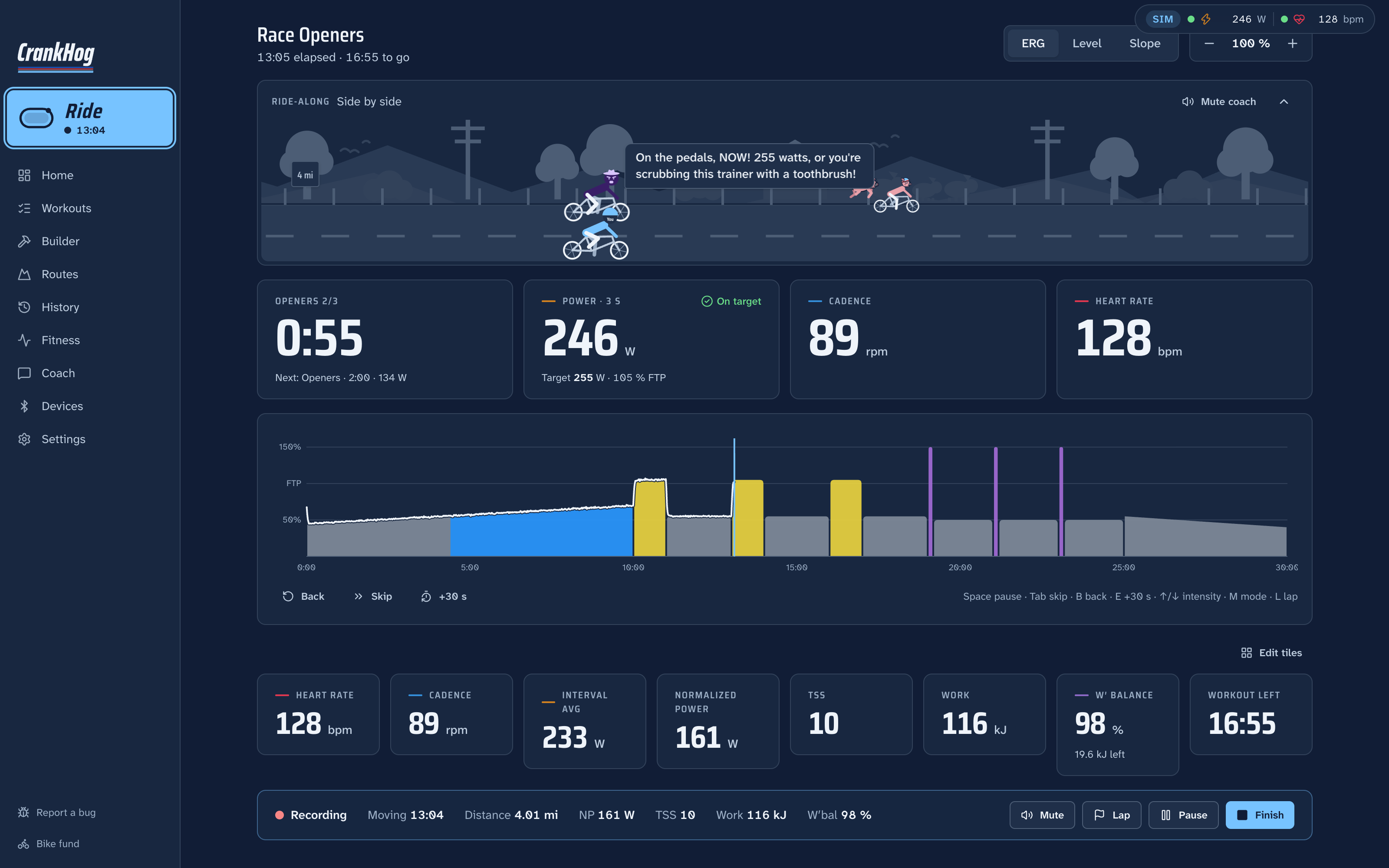Click the Heart Rate 128 bpm large tile
The height and width of the screenshot is (868, 1389).
[1184, 339]
